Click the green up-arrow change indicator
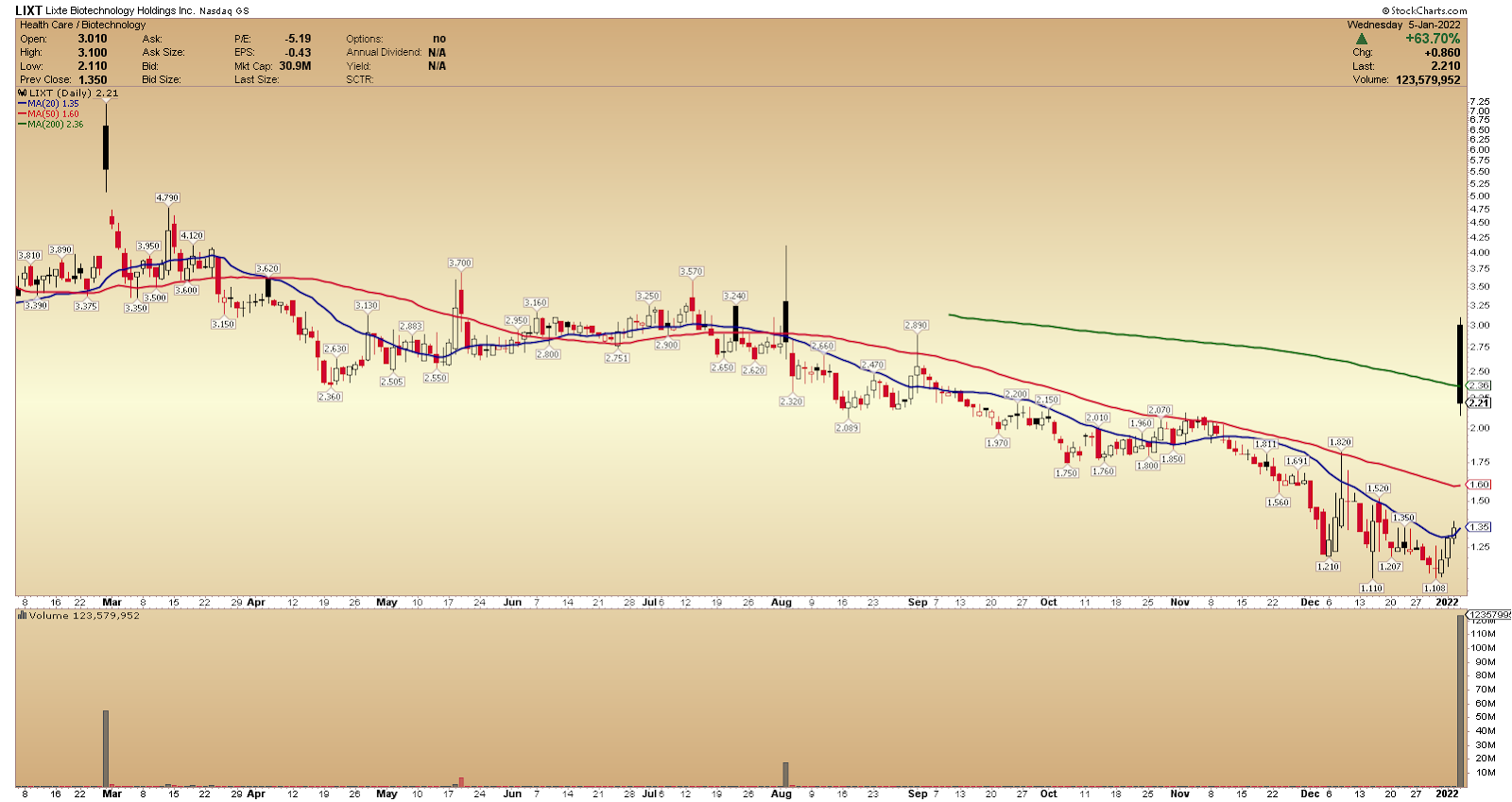1512x802 pixels. coord(1361,39)
